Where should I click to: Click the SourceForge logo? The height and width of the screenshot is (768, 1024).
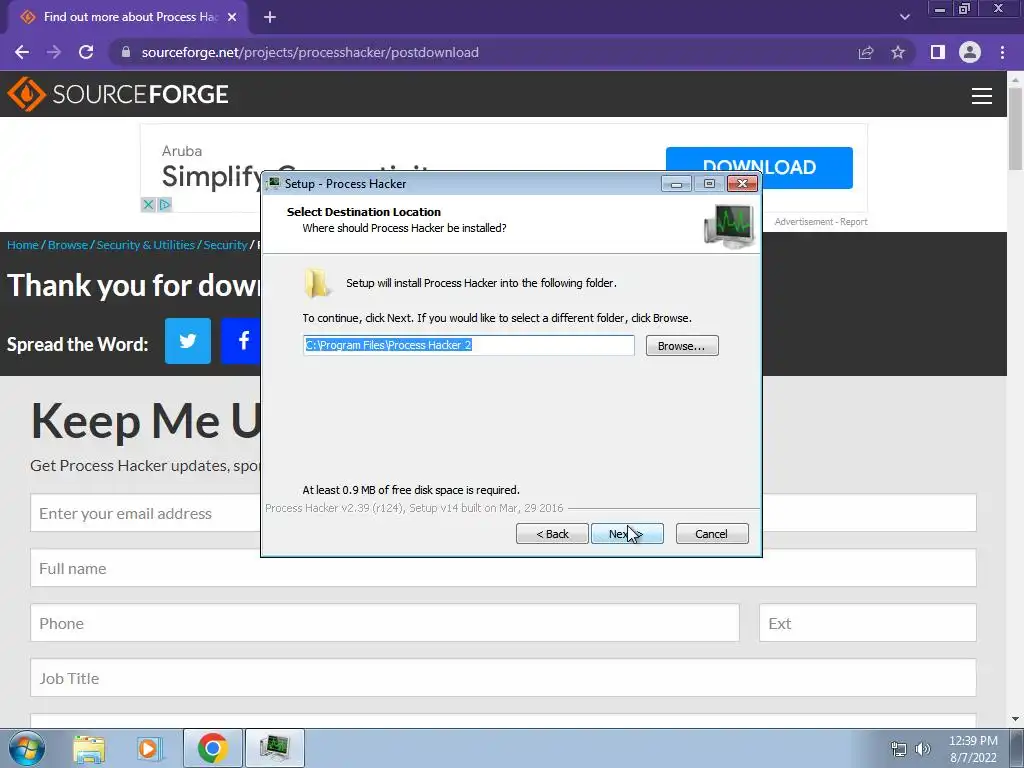[x=118, y=94]
